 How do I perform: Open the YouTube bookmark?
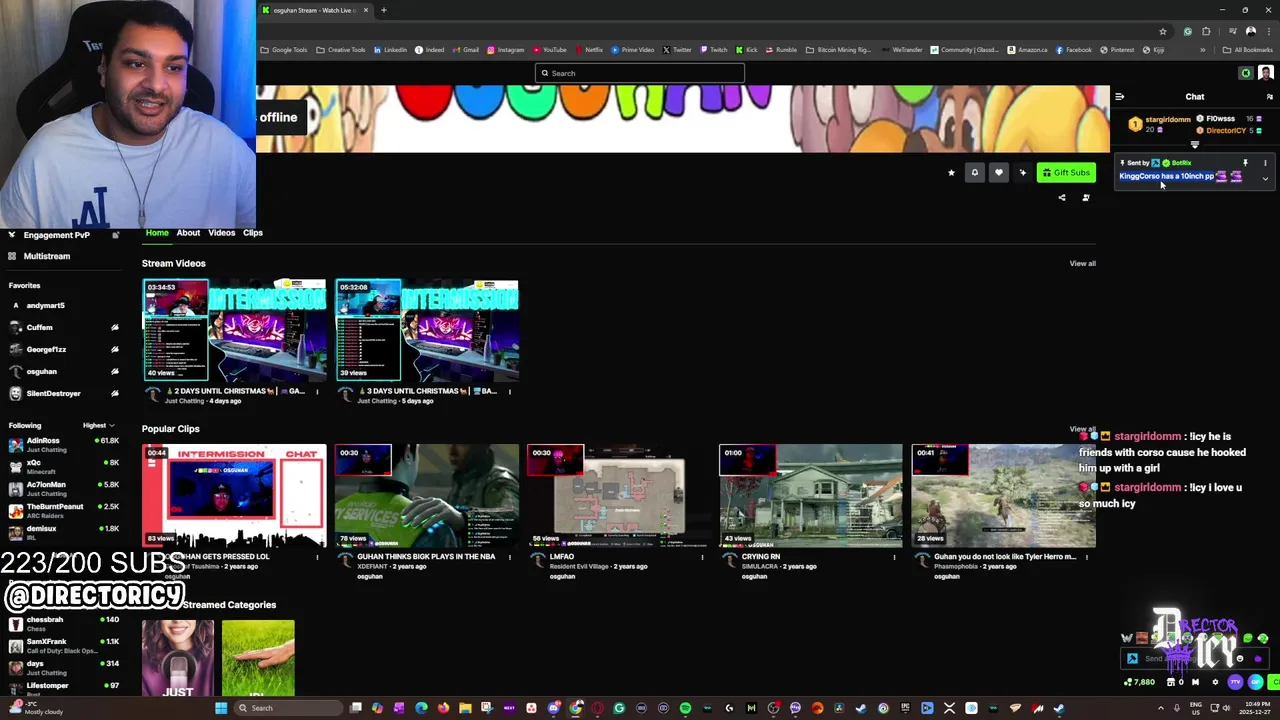(550, 50)
